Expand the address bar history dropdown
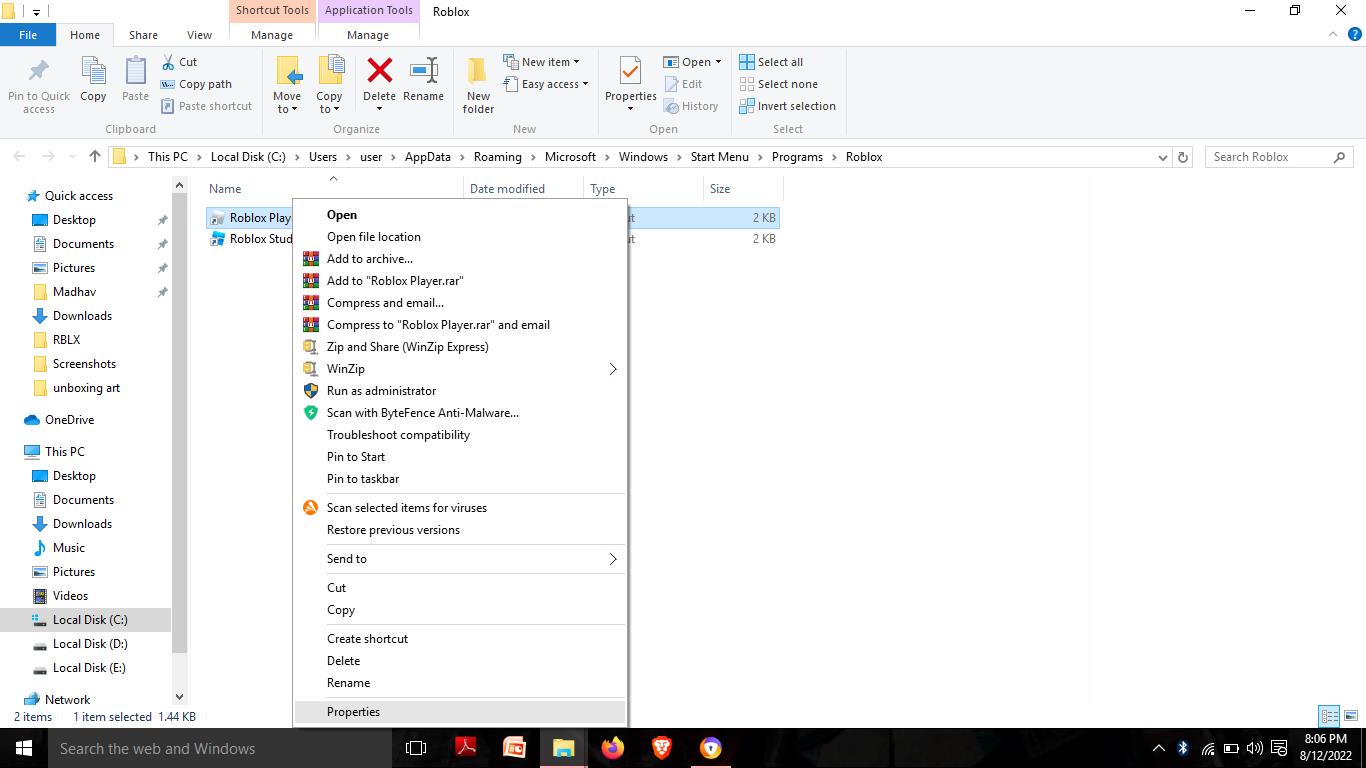 1162,157
